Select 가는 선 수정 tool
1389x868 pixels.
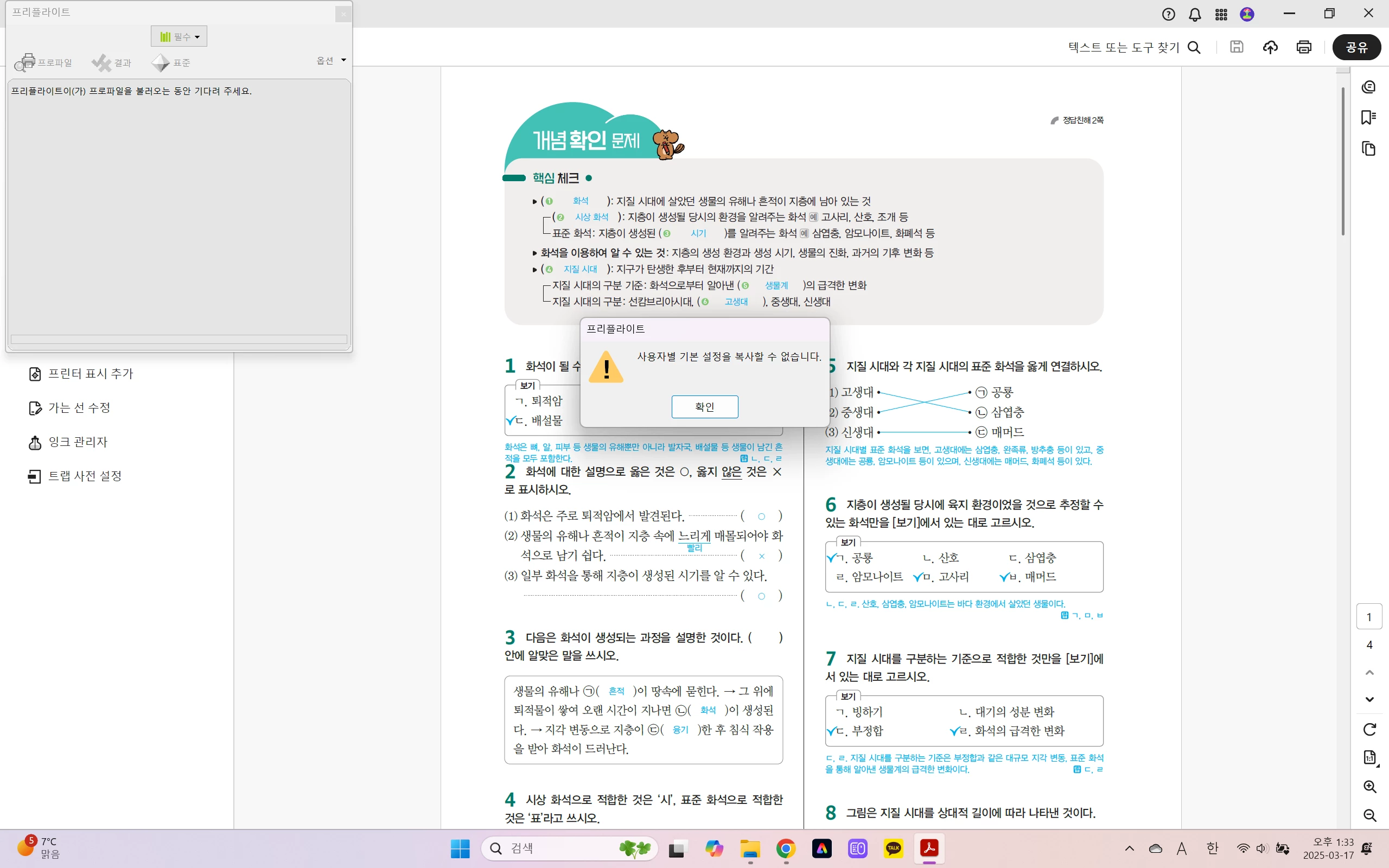coord(79,407)
